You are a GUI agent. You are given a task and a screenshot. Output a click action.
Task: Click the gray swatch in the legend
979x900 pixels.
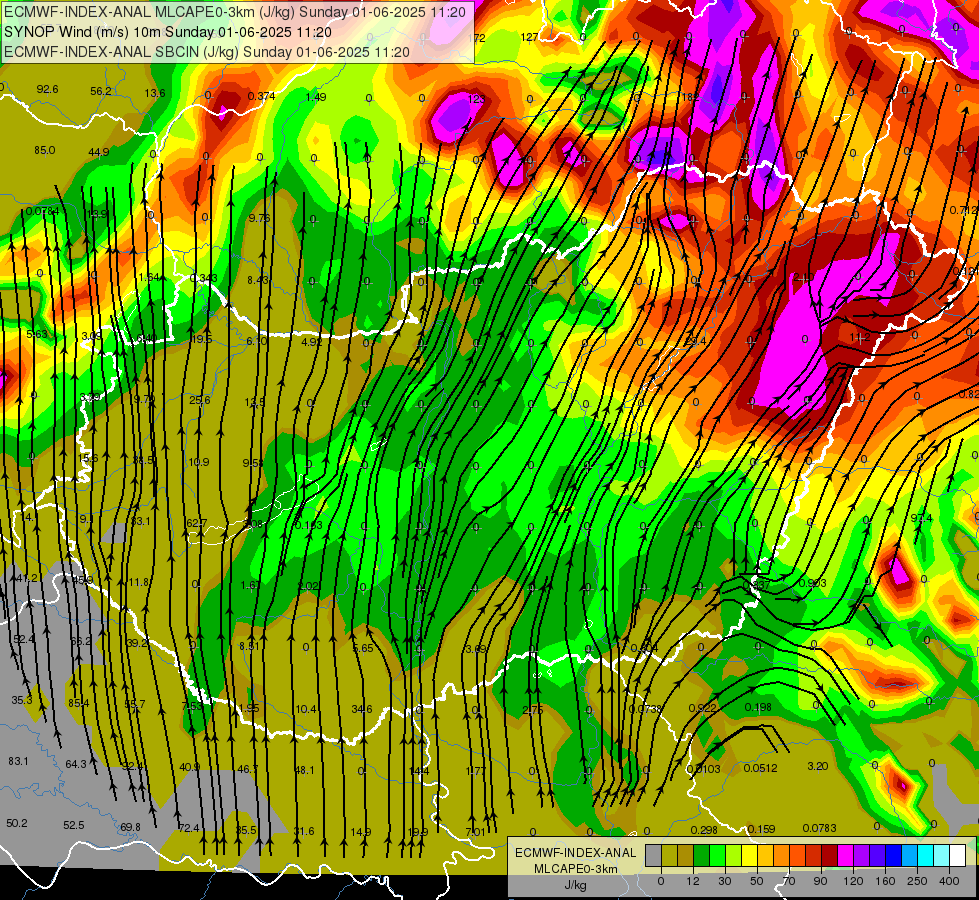pos(653,855)
